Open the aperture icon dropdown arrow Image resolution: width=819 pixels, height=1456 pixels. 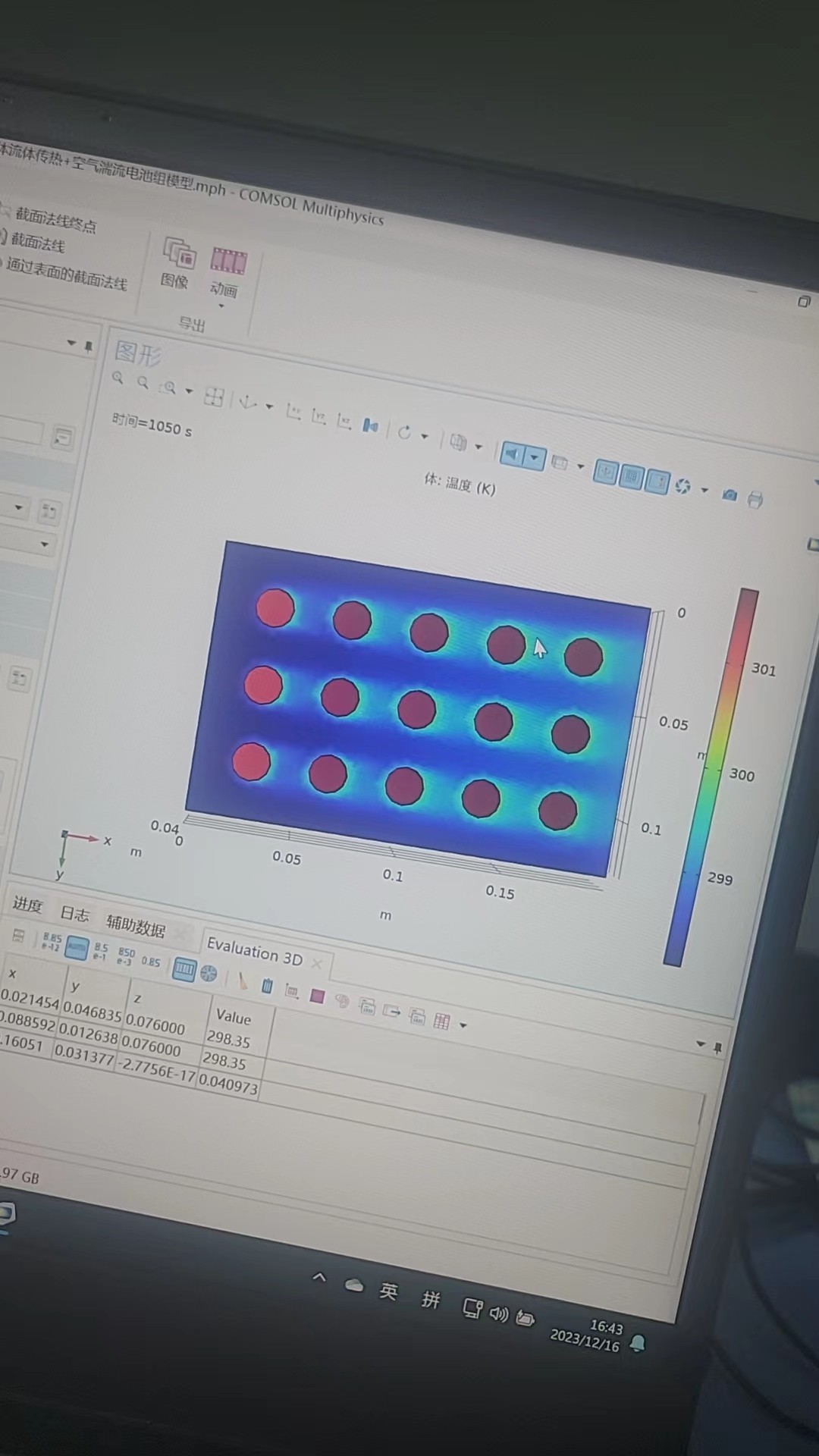tap(704, 491)
